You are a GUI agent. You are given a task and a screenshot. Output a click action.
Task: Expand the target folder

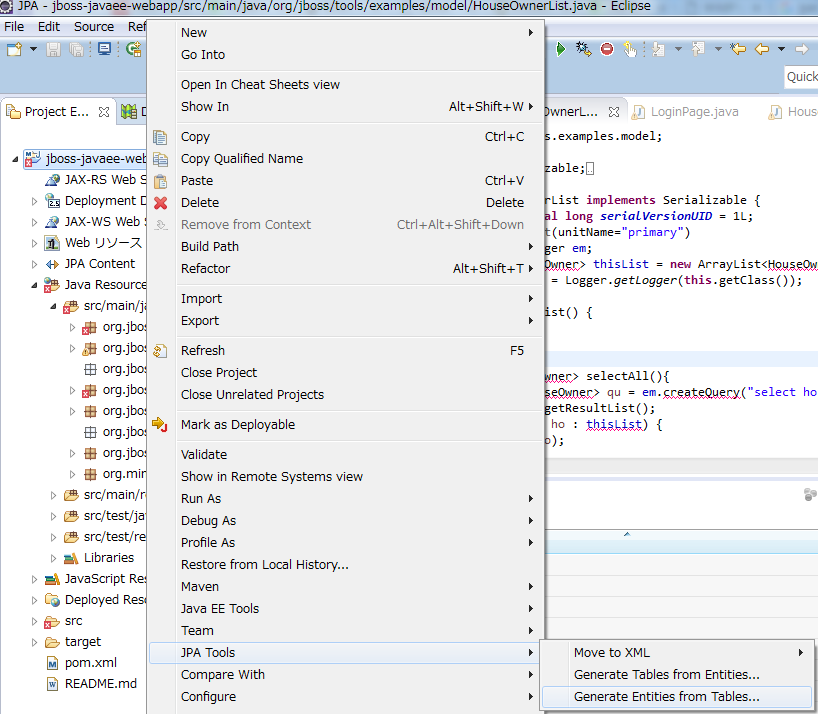(x=34, y=642)
